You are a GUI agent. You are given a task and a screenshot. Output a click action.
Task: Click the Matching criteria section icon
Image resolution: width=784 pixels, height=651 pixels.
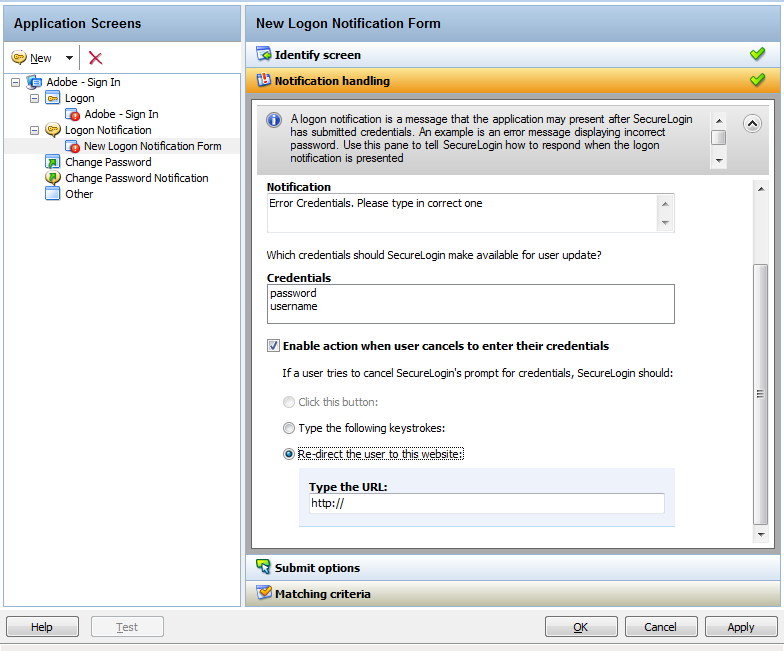coord(264,593)
